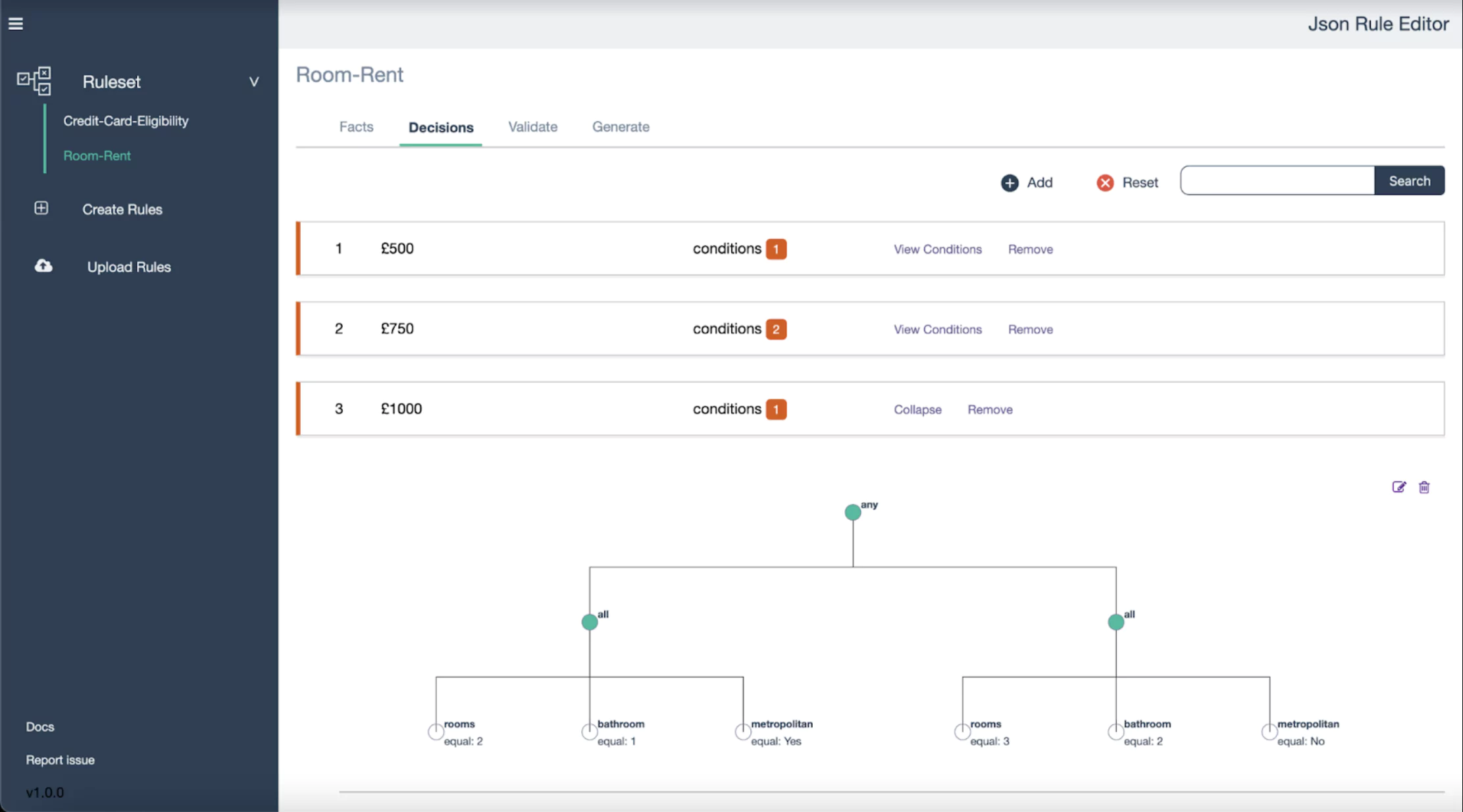The image size is (1463, 812).
Task: Collapse the £1000 decision conditions
Action: [917, 409]
